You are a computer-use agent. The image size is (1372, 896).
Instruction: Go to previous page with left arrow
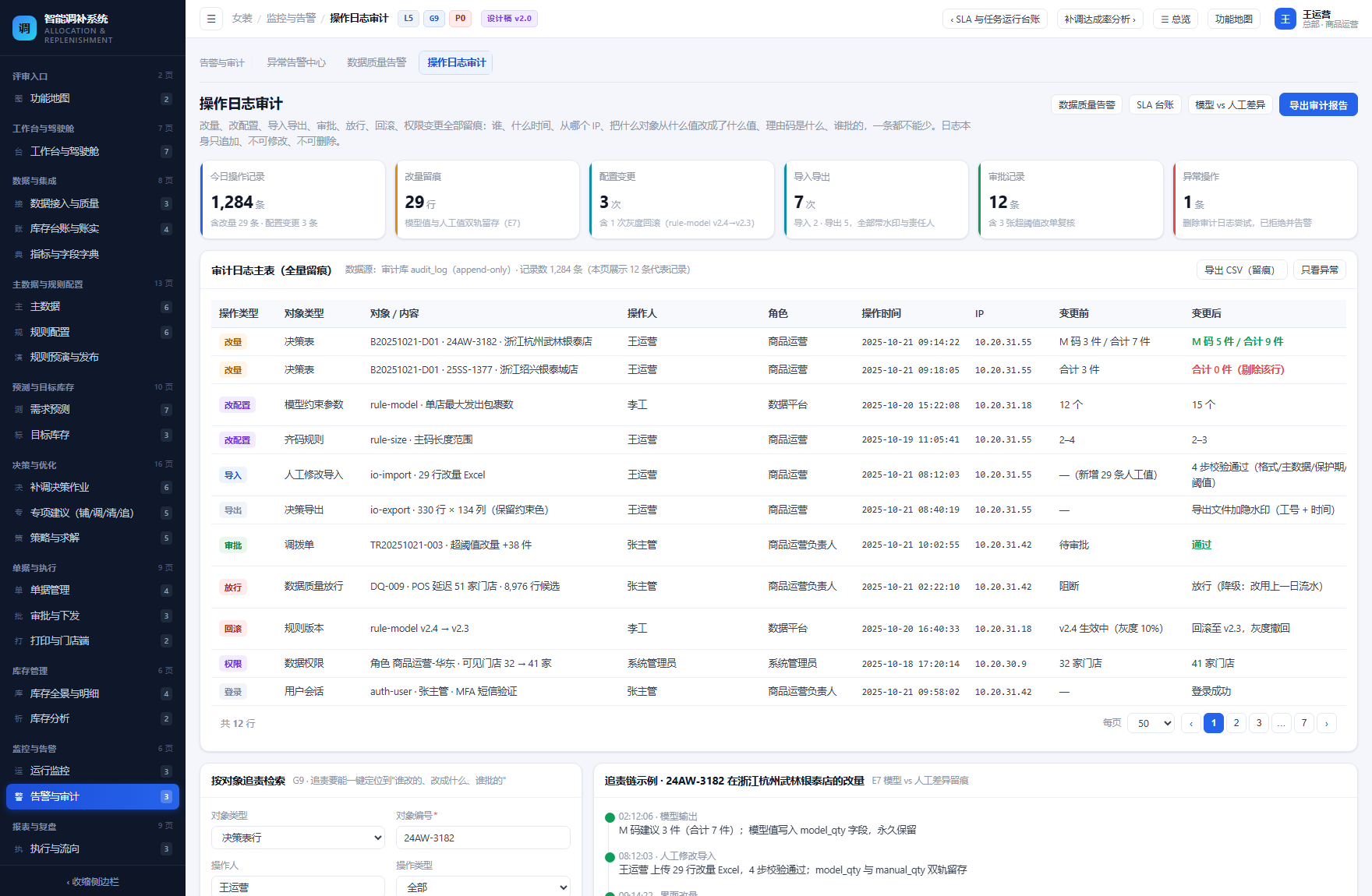1190,723
